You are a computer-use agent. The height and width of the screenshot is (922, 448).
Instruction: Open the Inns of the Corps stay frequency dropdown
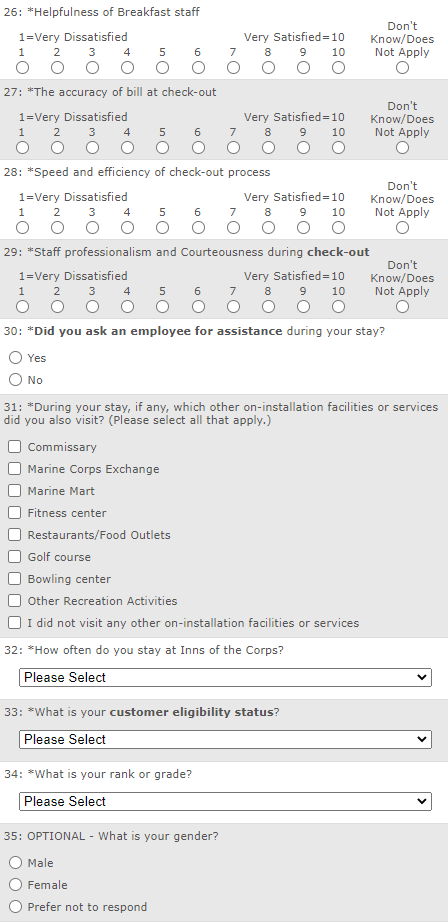tap(225, 677)
